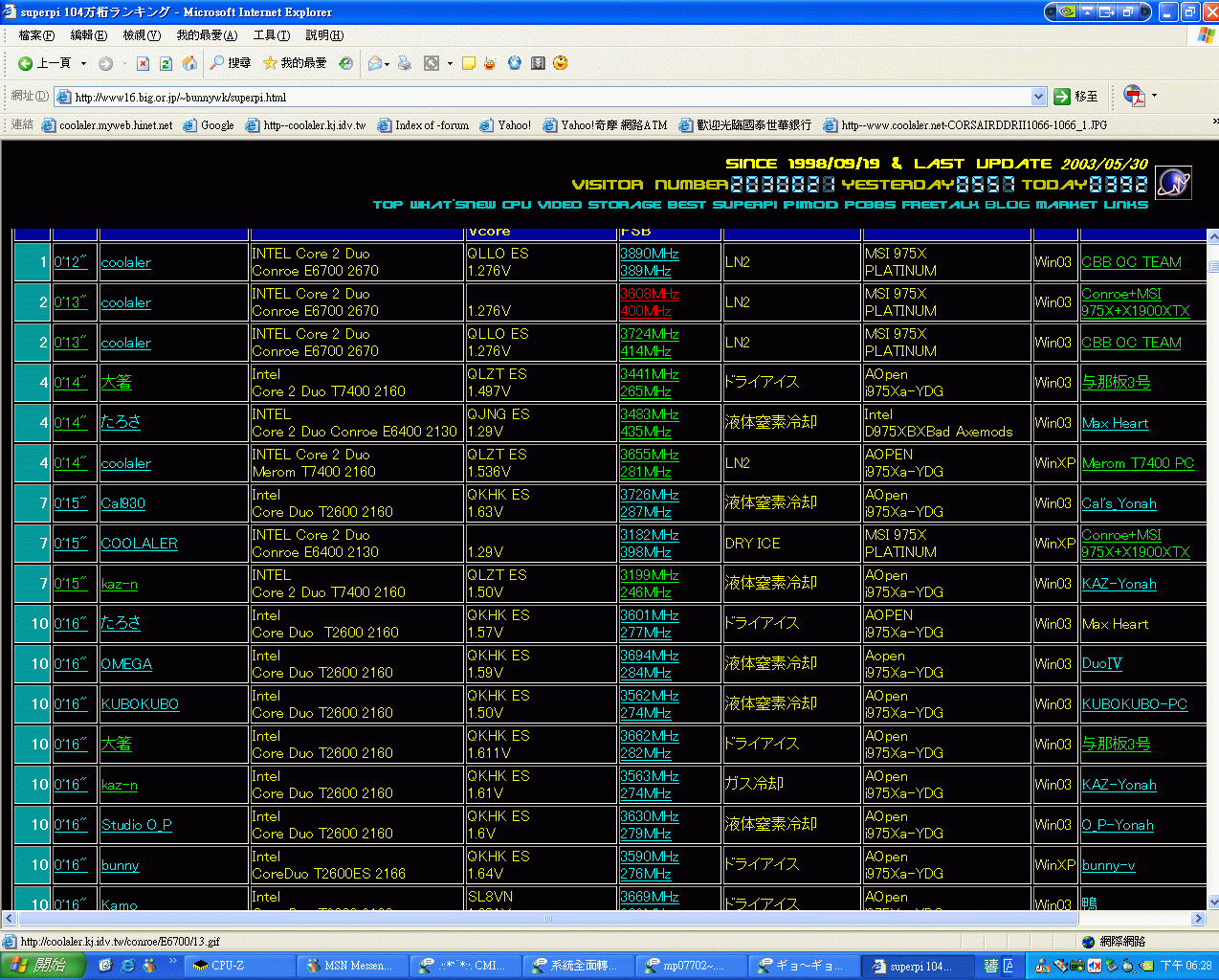Click the full-screen size toolbar icon
Image resolution: width=1219 pixels, height=980 pixels.
coord(432,63)
